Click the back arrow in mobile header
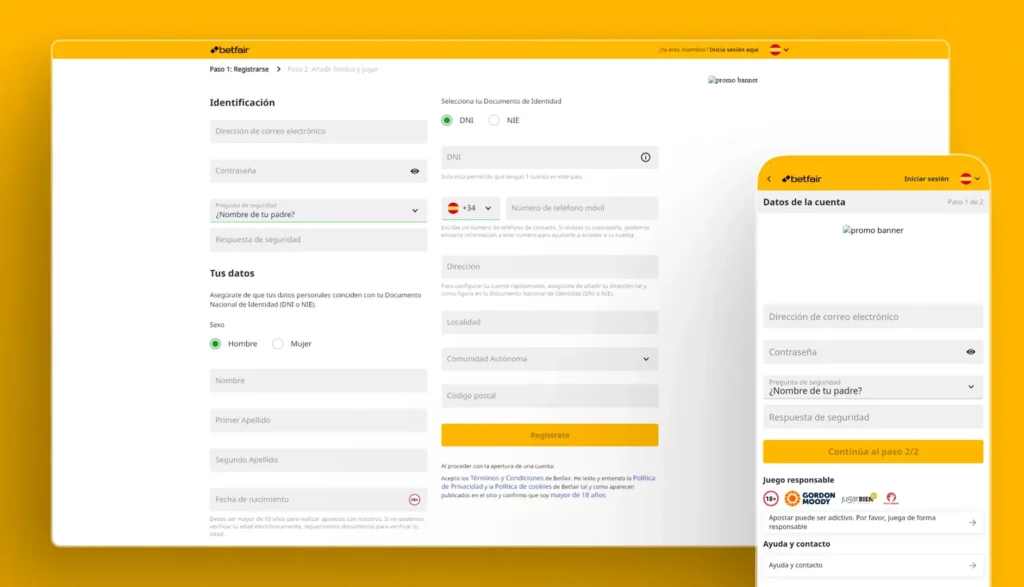Screen dimensions: 1024x587 769,179
